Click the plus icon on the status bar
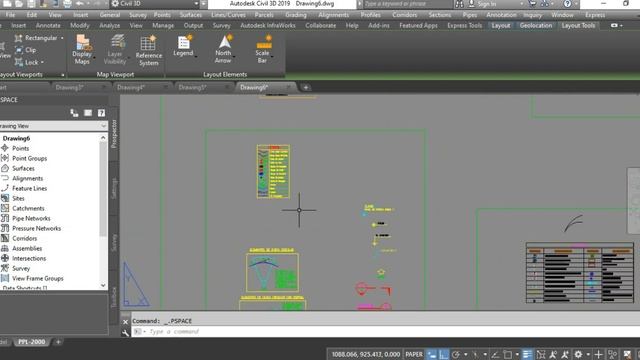Viewport: 640px width, 360px height. [598, 355]
